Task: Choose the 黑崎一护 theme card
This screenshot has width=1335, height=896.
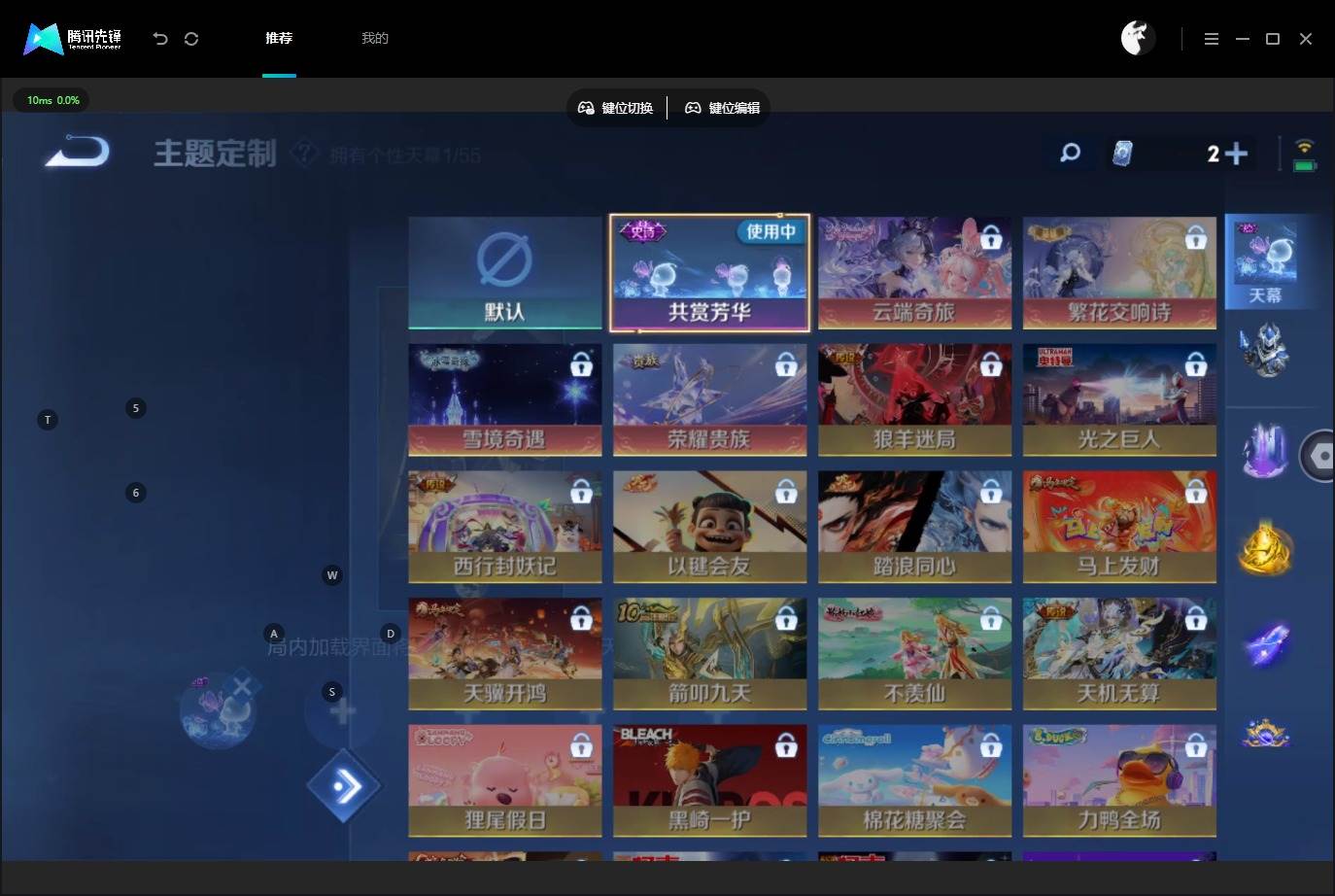Action: [709, 780]
